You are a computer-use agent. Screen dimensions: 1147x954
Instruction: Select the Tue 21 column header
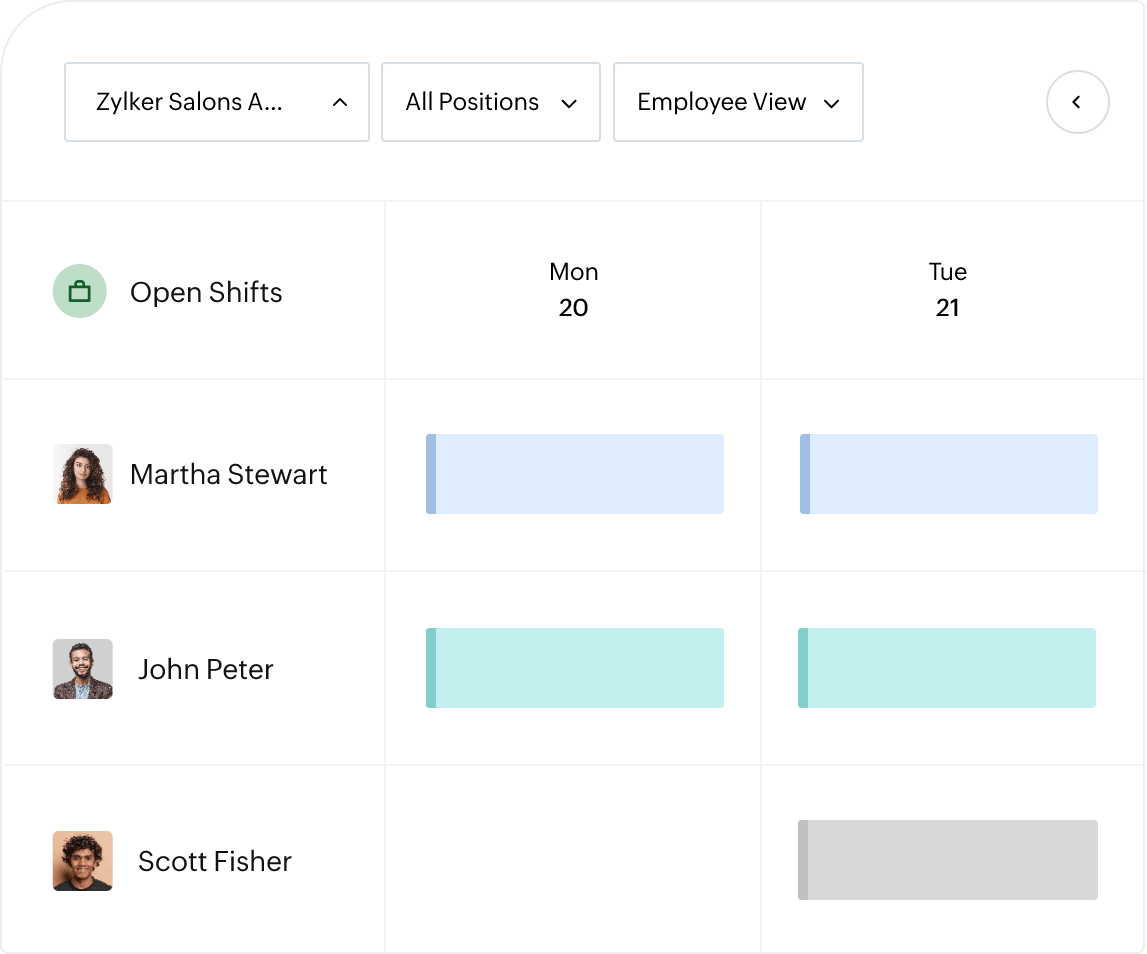[x=947, y=290]
